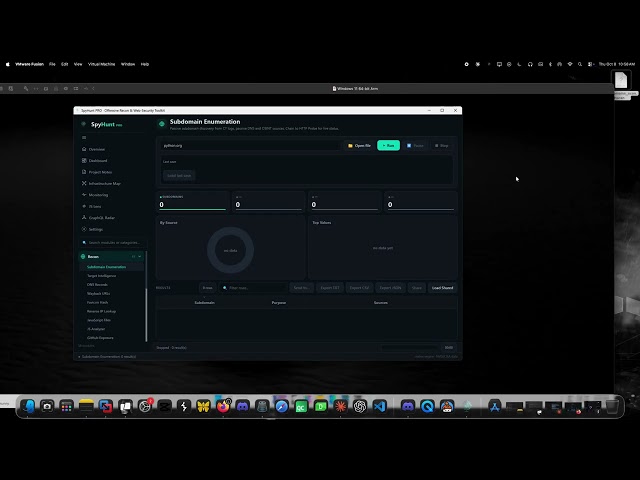The width and height of the screenshot is (640, 480).
Task: Select GitHub Exposure module
Action: [100, 338]
